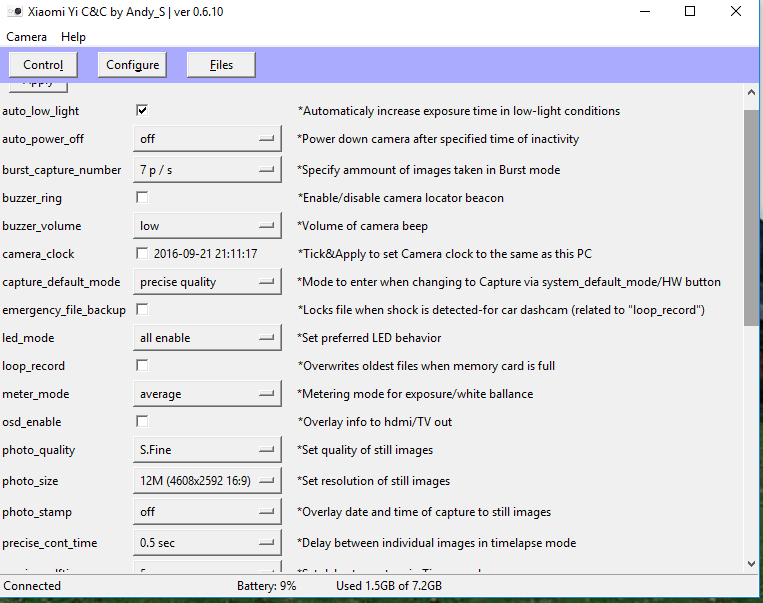This screenshot has width=763, height=603.
Task: Open the photo_quality dropdown
Action: coord(207,450)
